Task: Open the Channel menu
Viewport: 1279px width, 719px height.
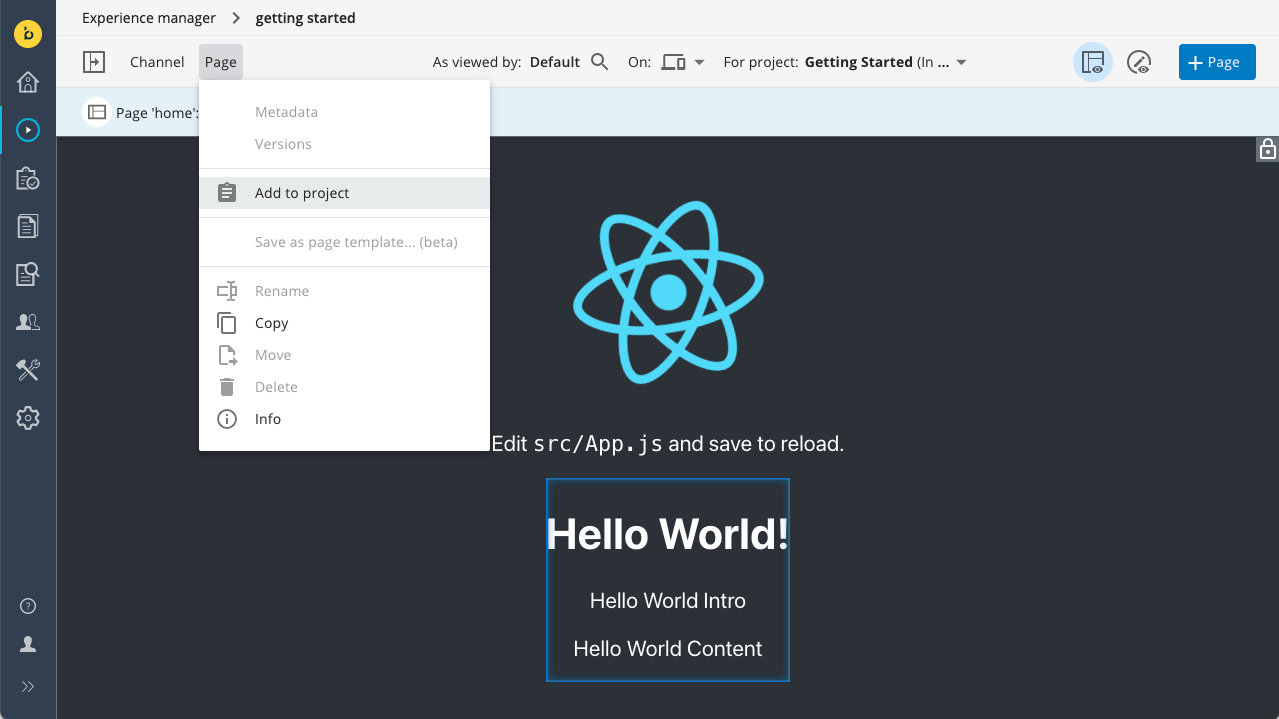Action: pyautogui.click(x=157, y=62)
